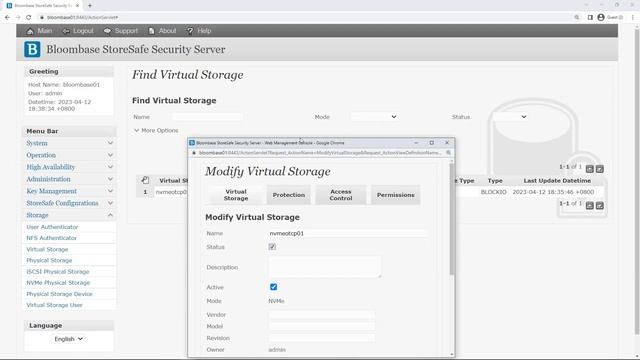Click the popup Name field nvmeotcp01

(x=347, y=233)
